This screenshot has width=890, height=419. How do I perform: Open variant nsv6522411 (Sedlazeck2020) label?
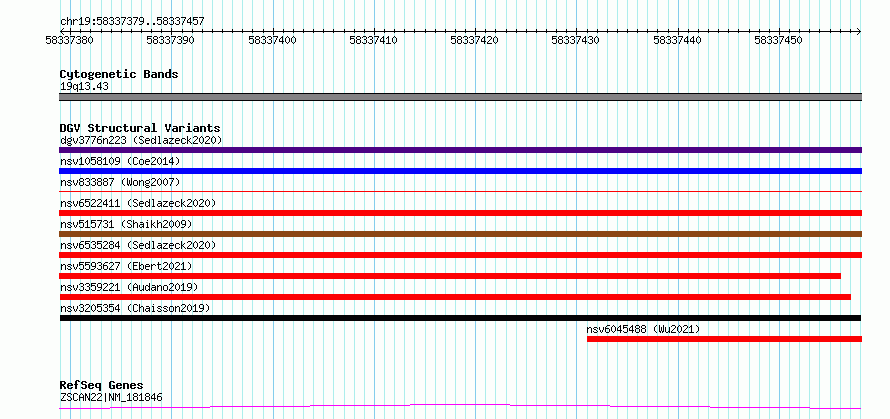(x=138, y=203)
